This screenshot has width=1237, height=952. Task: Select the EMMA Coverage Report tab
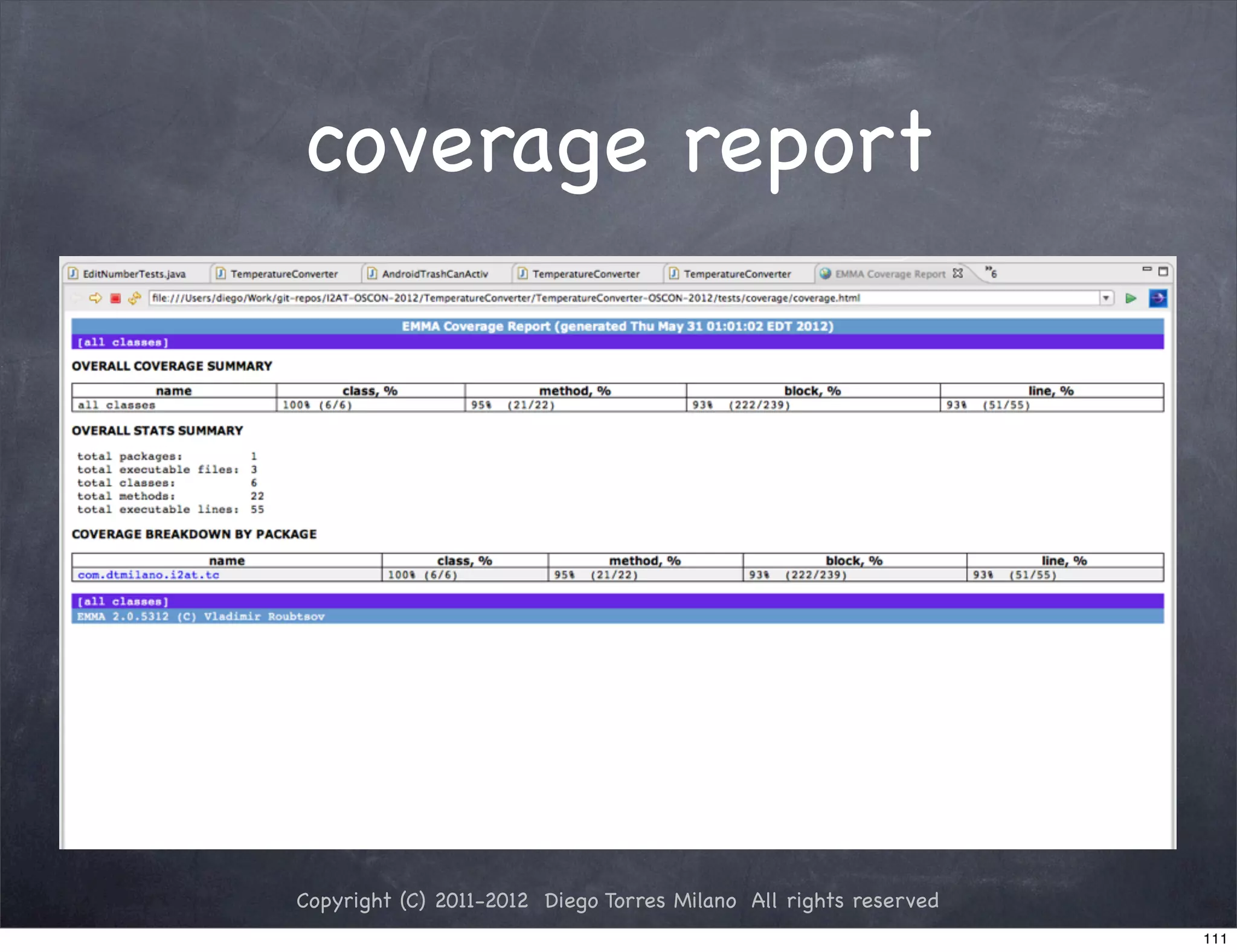coord(889,274)
